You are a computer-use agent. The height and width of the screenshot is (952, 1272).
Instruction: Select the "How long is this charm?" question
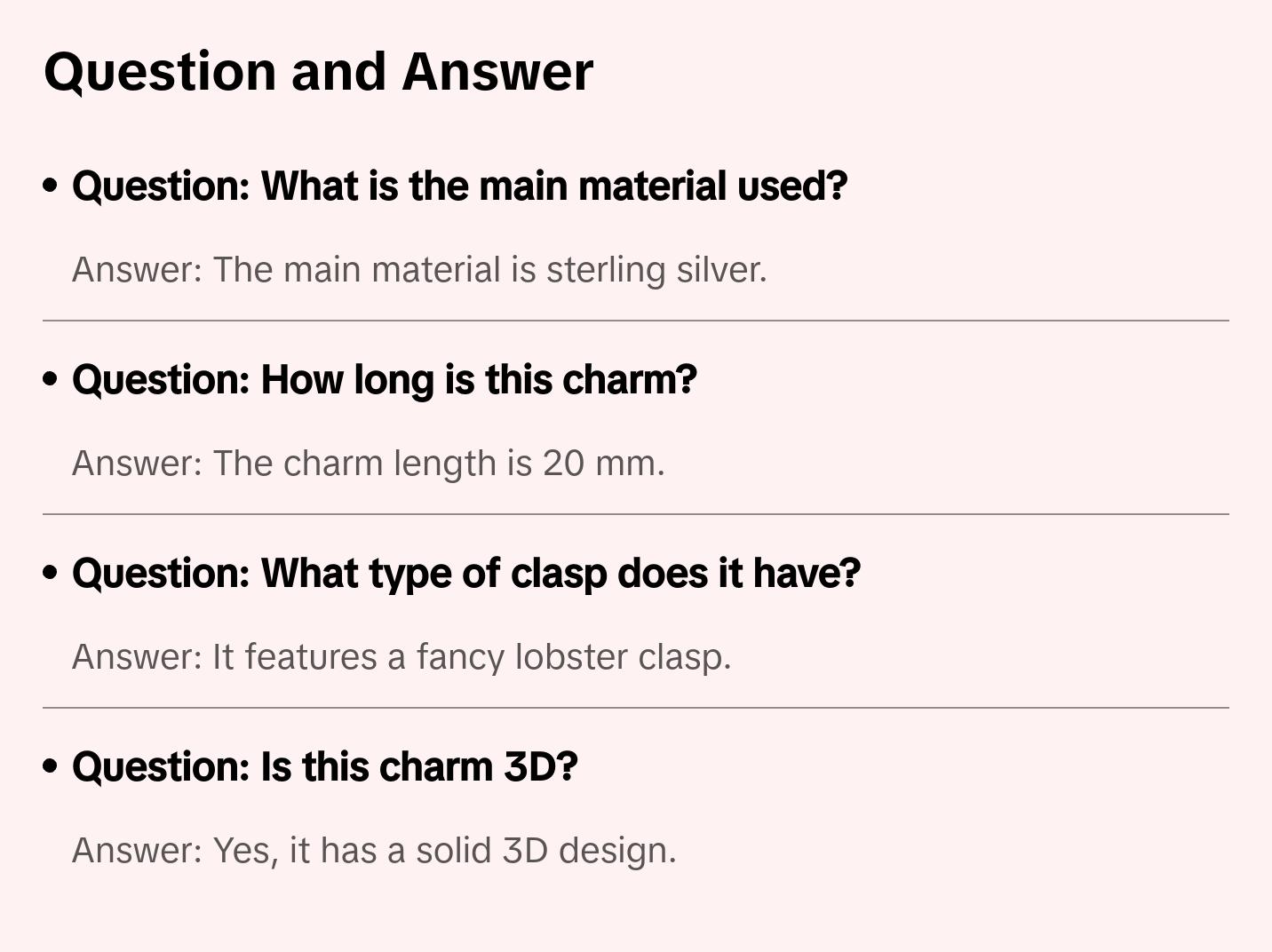pyautogui.click(x=384, y=380)
